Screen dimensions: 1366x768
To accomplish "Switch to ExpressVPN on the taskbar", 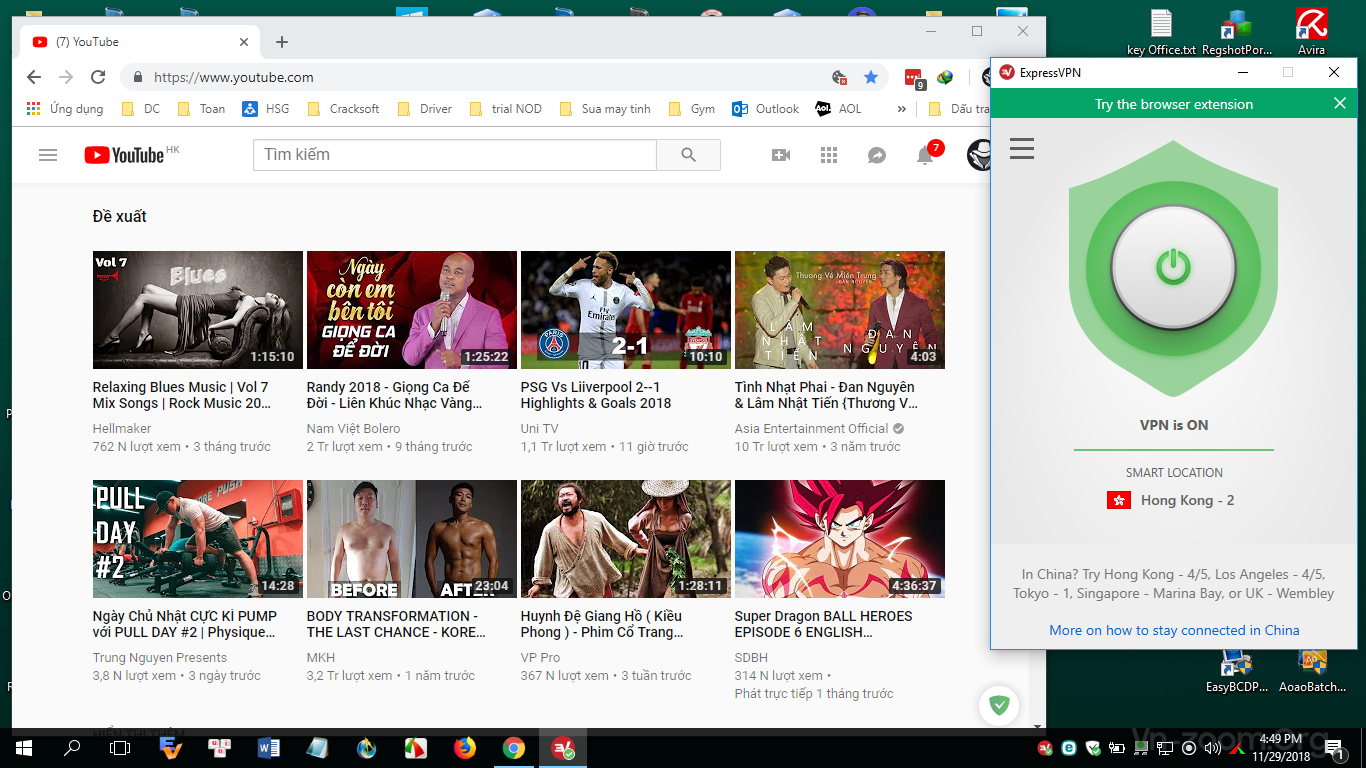I will pos(563,748).
